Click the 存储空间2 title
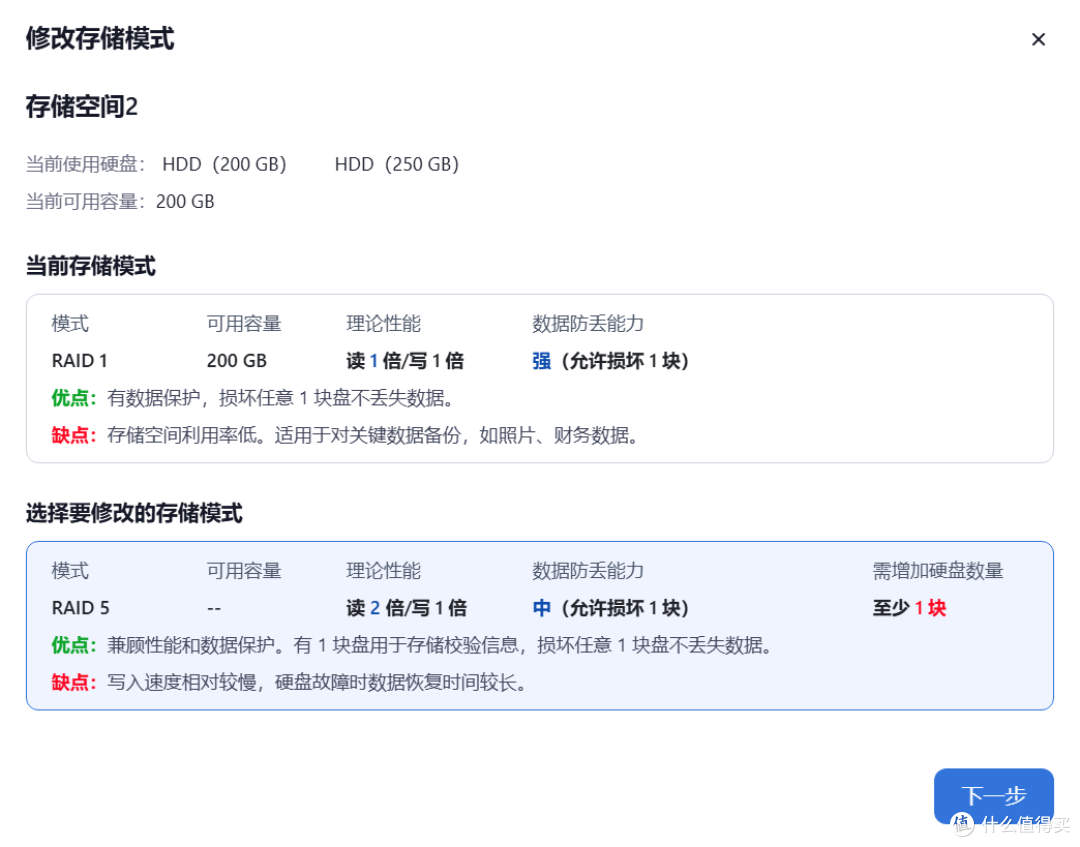Viewport: 1080px width, 847px height. point(82,106)
